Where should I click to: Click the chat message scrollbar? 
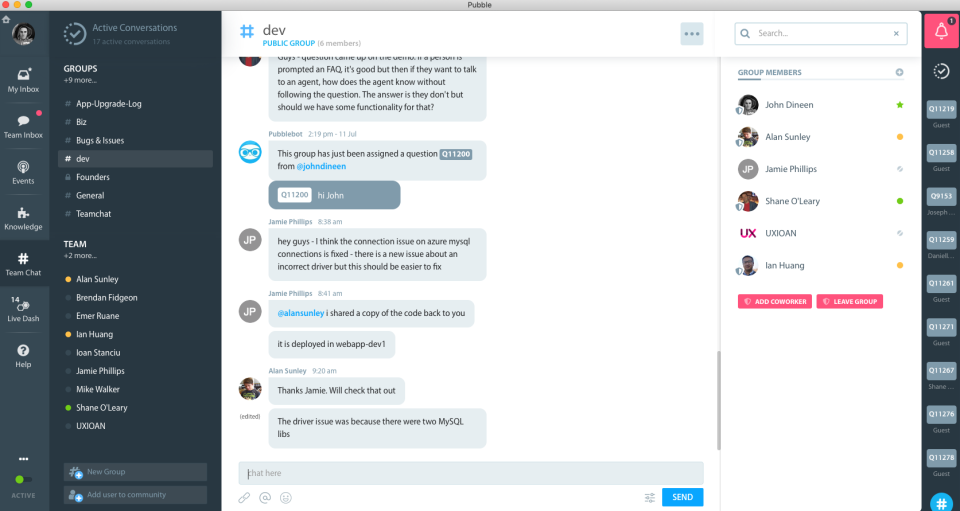tap(718, 400)
